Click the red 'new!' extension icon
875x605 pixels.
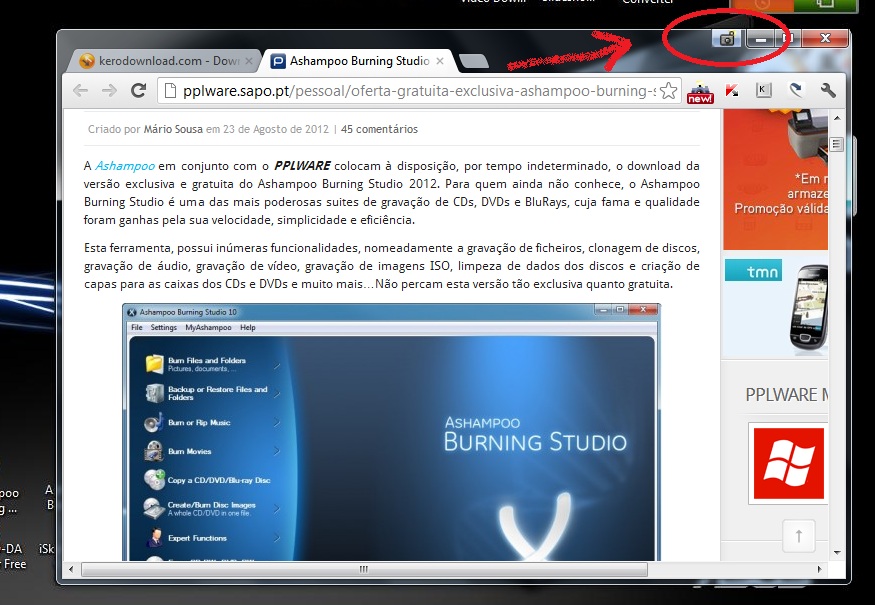pyautogui.click(x=700, y=91)
